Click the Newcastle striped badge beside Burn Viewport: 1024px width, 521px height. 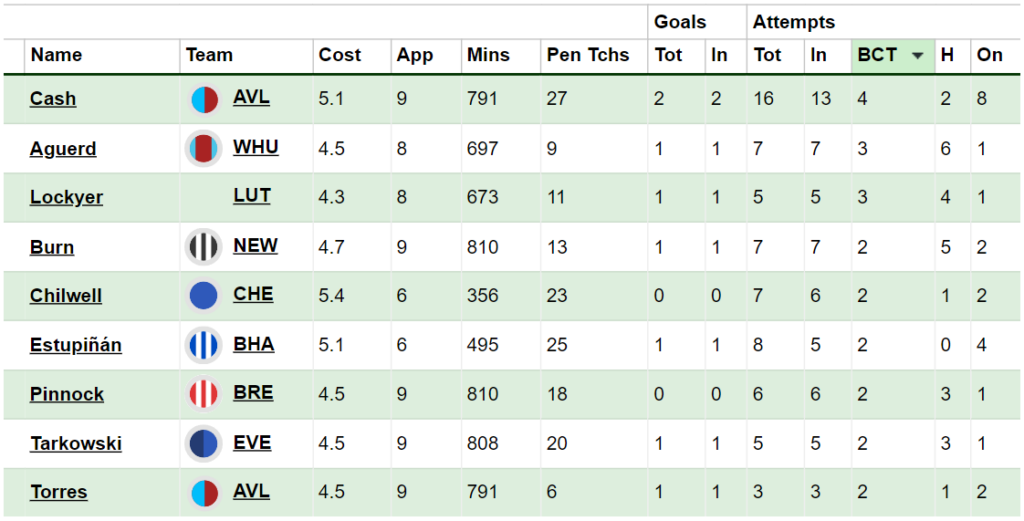coord(204,247)
